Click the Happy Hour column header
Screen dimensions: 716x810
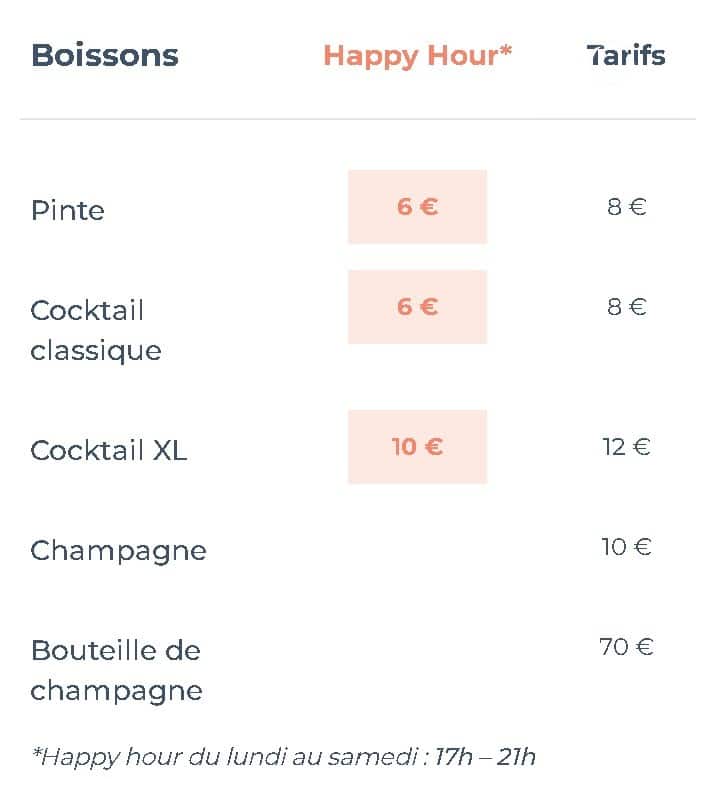click(x=417, y=56)
